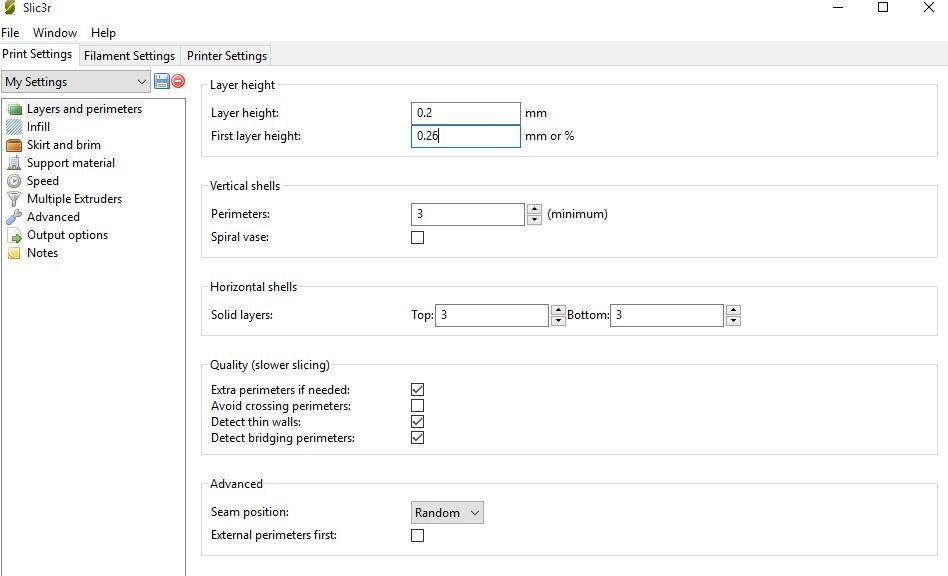Screen dimensions: 948x576
Task: Close the Slic3r window
Action: coord(929,8)
